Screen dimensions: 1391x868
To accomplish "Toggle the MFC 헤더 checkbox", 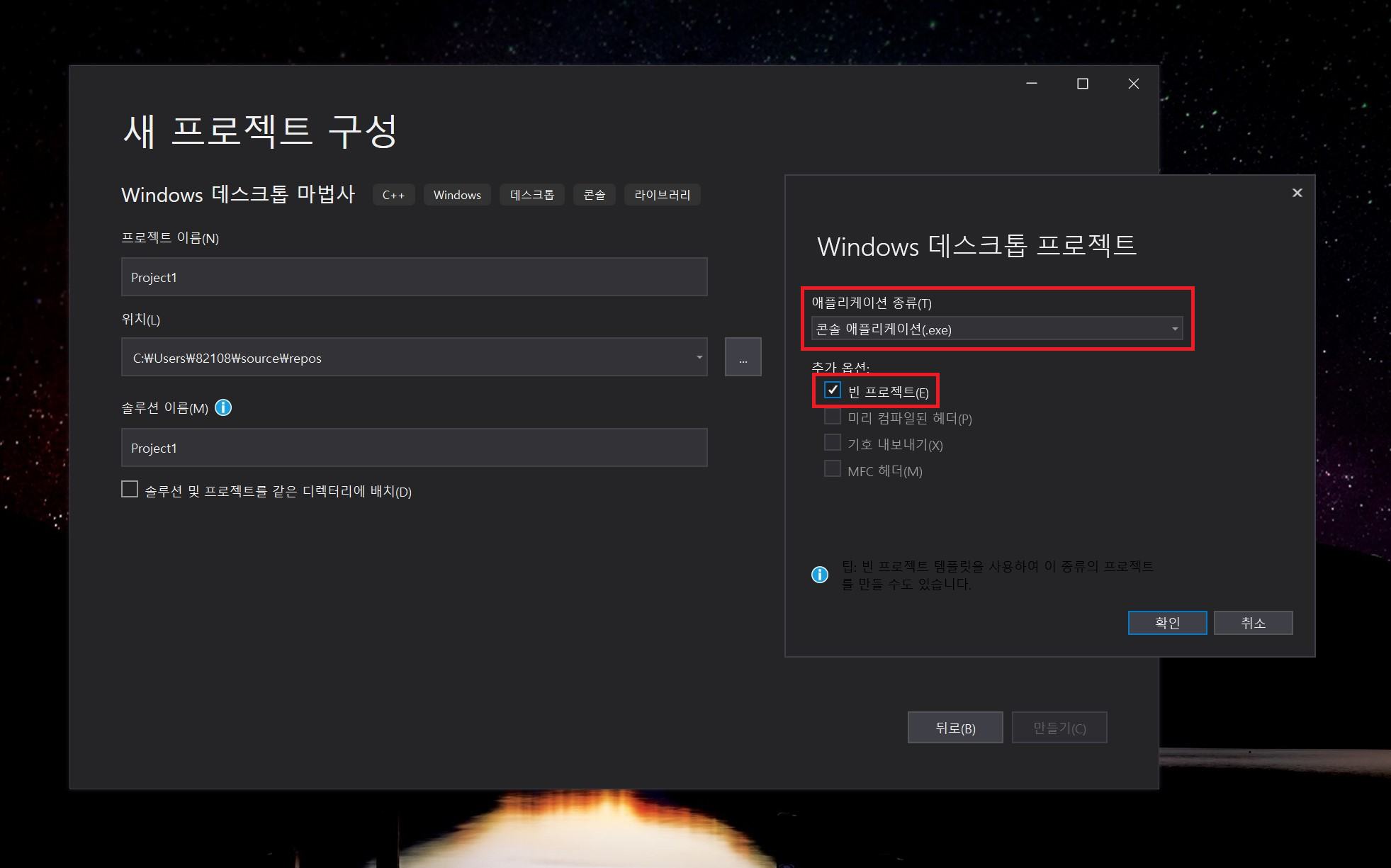I will click(x=833, y=469).
